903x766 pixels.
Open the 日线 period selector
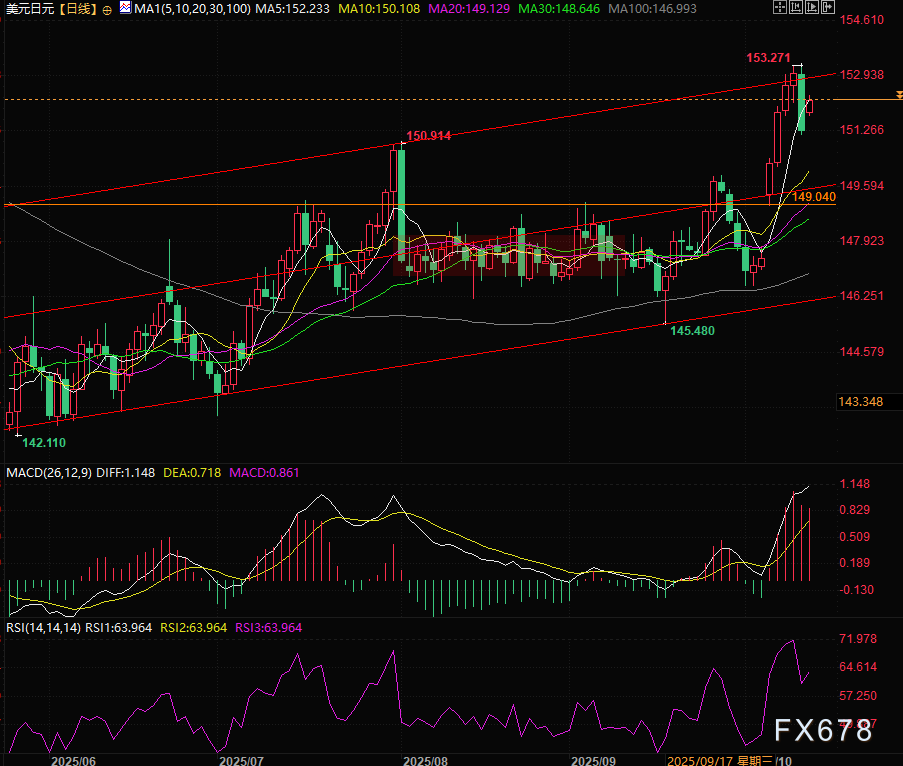tap(77, 8)
